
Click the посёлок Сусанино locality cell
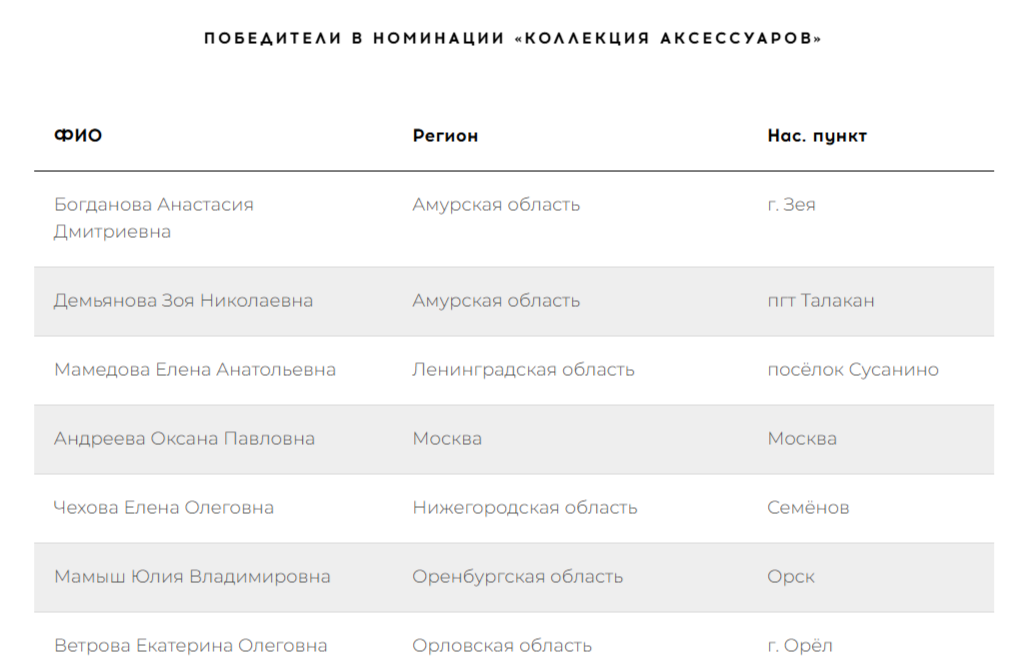(x=853, y=370)
